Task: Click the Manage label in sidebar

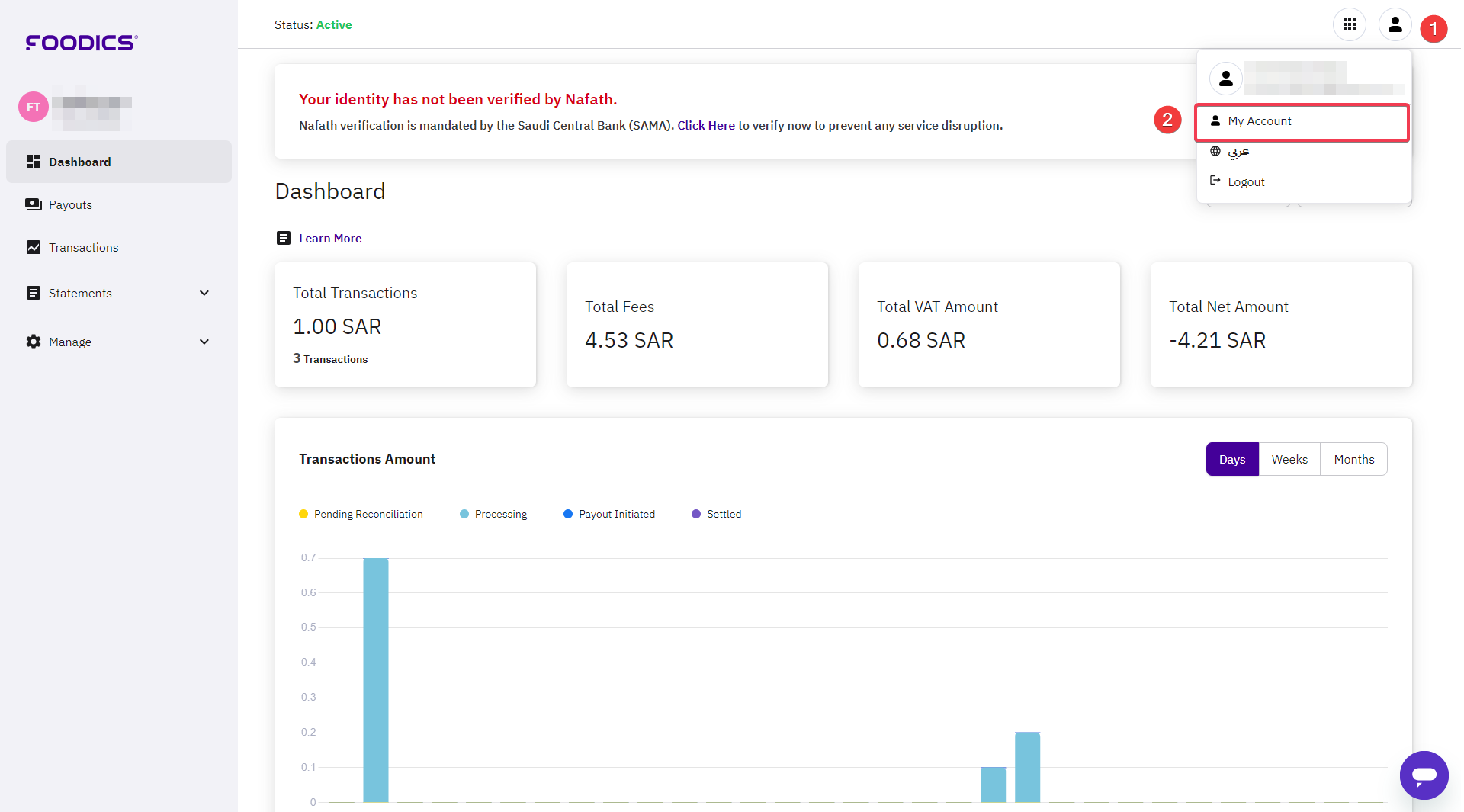Action: [70, 342]
